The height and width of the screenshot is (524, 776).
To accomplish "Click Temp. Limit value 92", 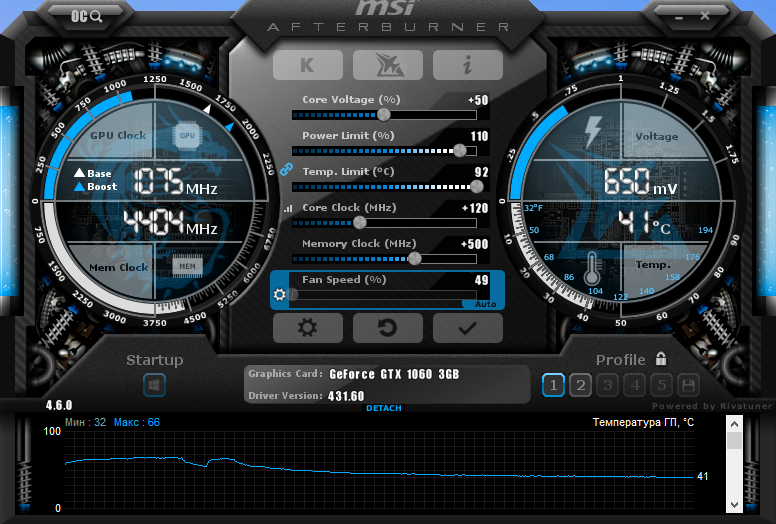I will tap(482, 172).
